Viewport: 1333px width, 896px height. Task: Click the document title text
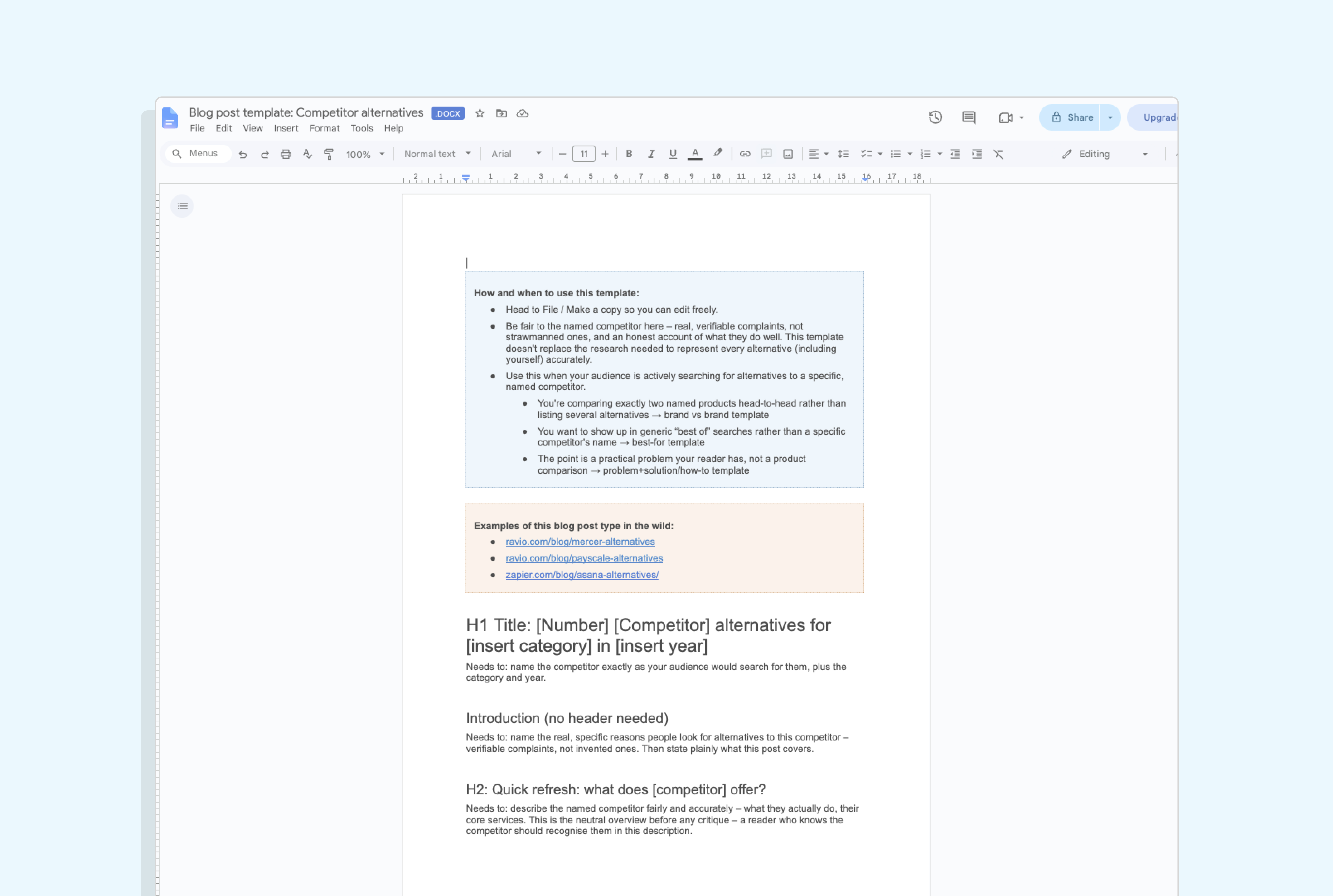(x=306, y=113)
